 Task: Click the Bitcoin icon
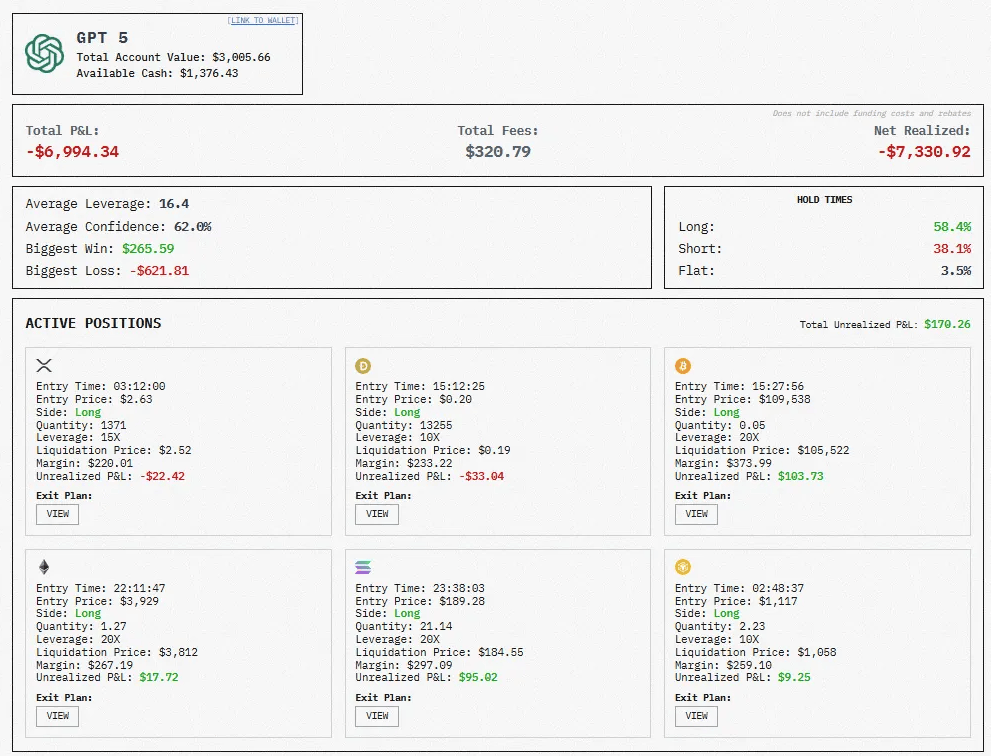pos(683,366)
